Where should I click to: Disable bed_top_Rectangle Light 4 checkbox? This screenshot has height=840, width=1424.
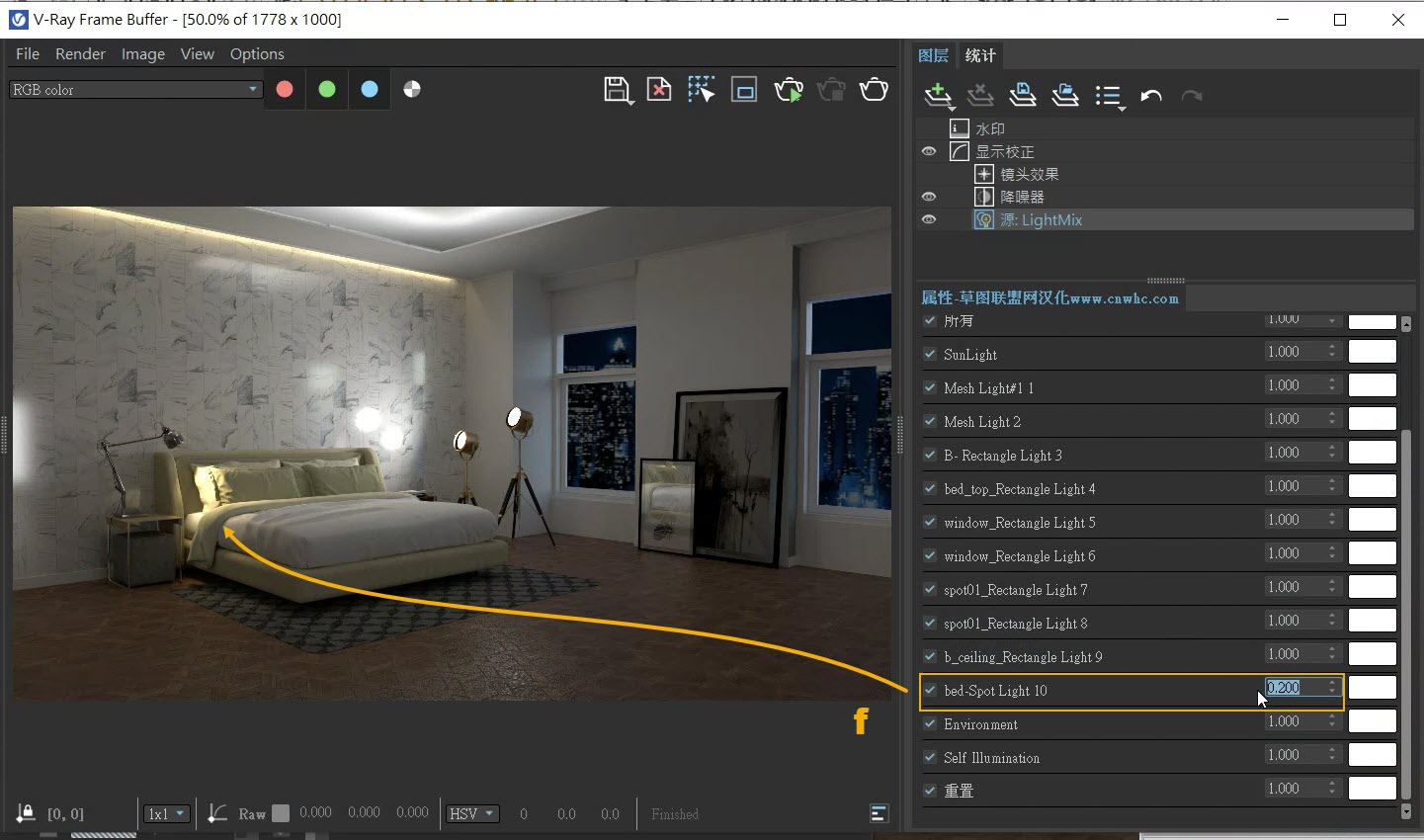pos(930,488)
